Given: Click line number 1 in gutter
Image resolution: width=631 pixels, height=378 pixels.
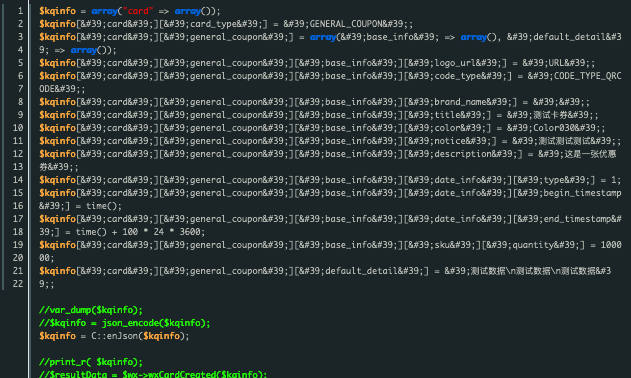Looking at the screenshot, I should (20, 11).
